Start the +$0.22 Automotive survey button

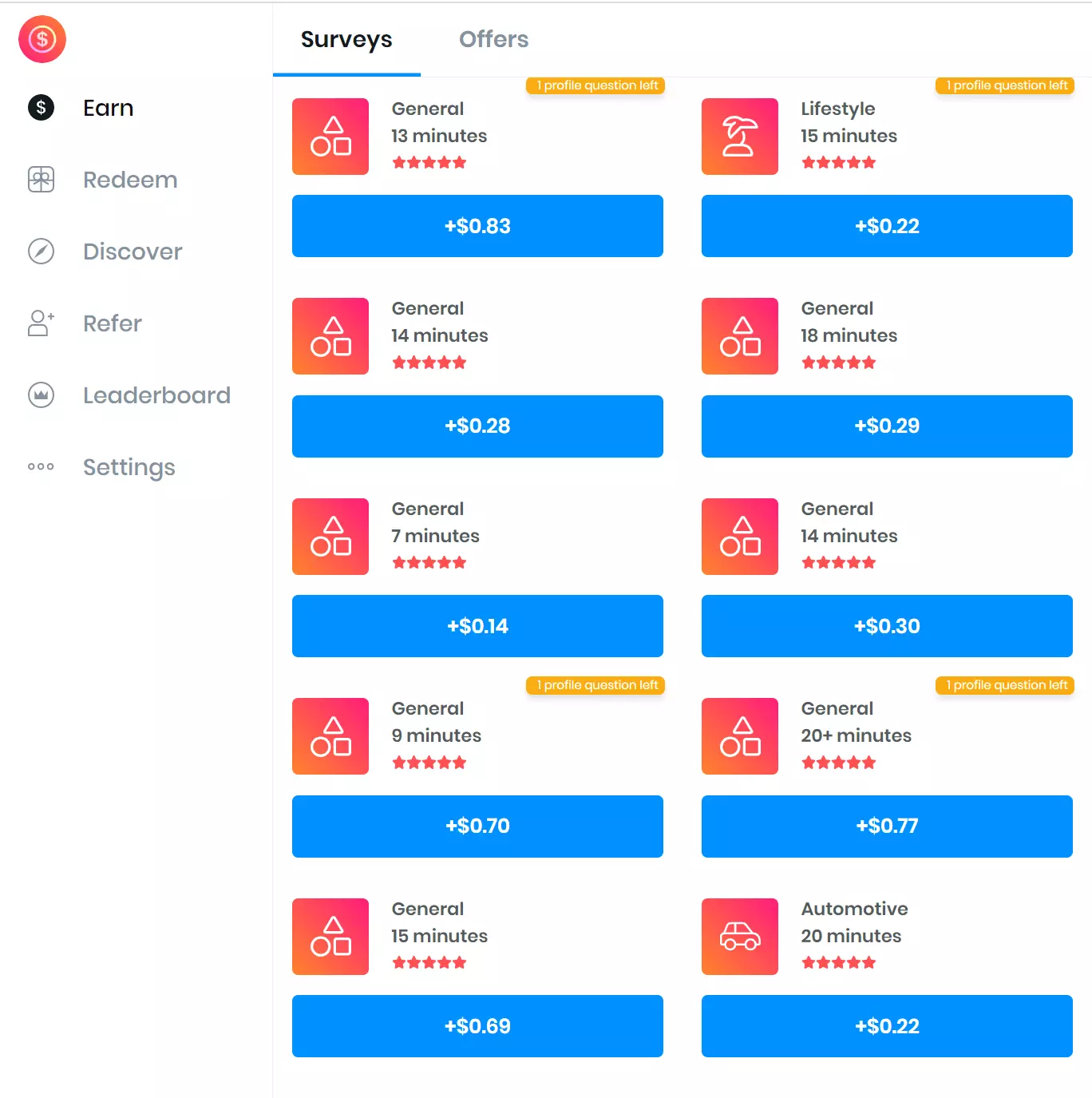(887, 1026)
